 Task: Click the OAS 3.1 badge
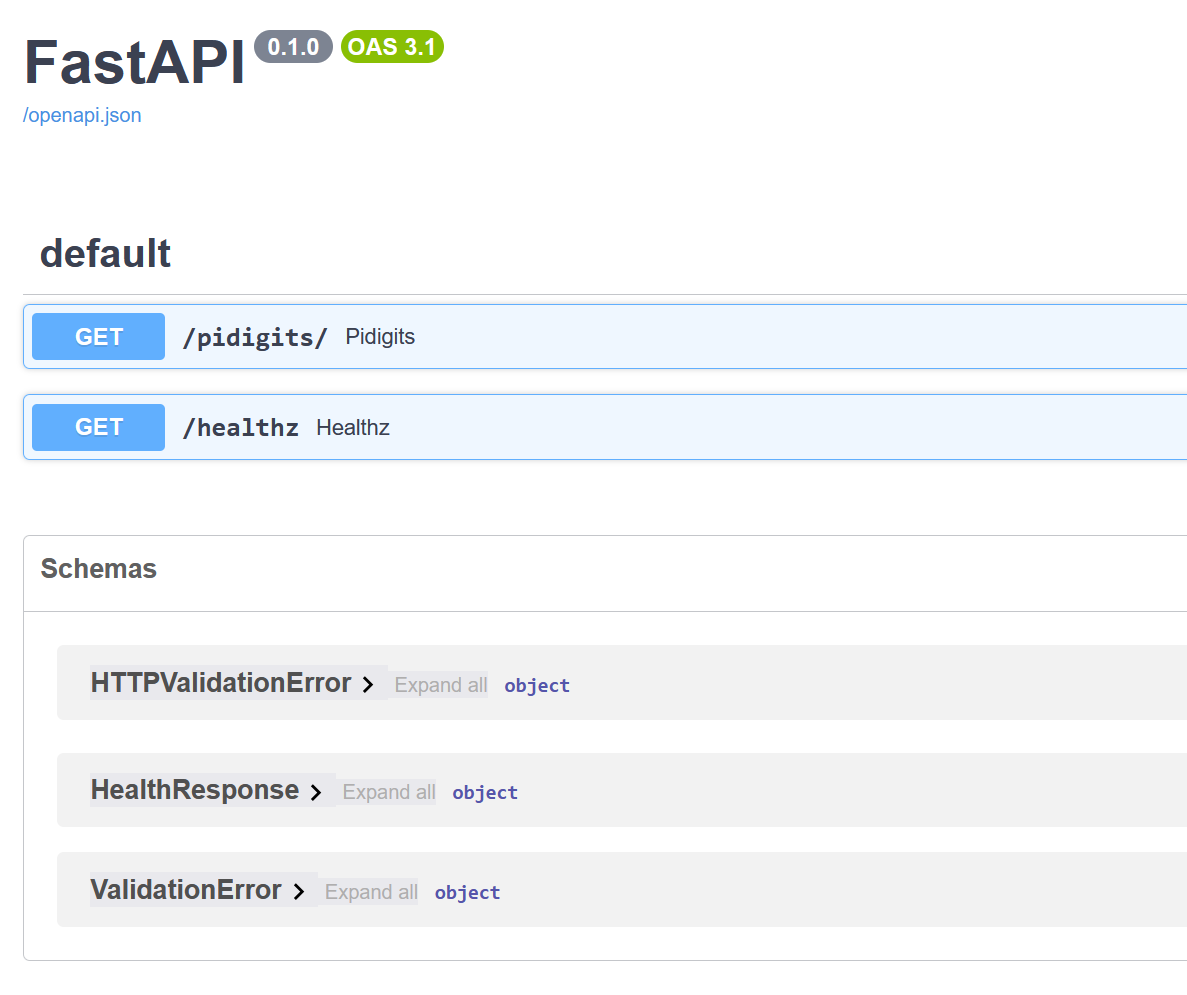tap(392, 47)
